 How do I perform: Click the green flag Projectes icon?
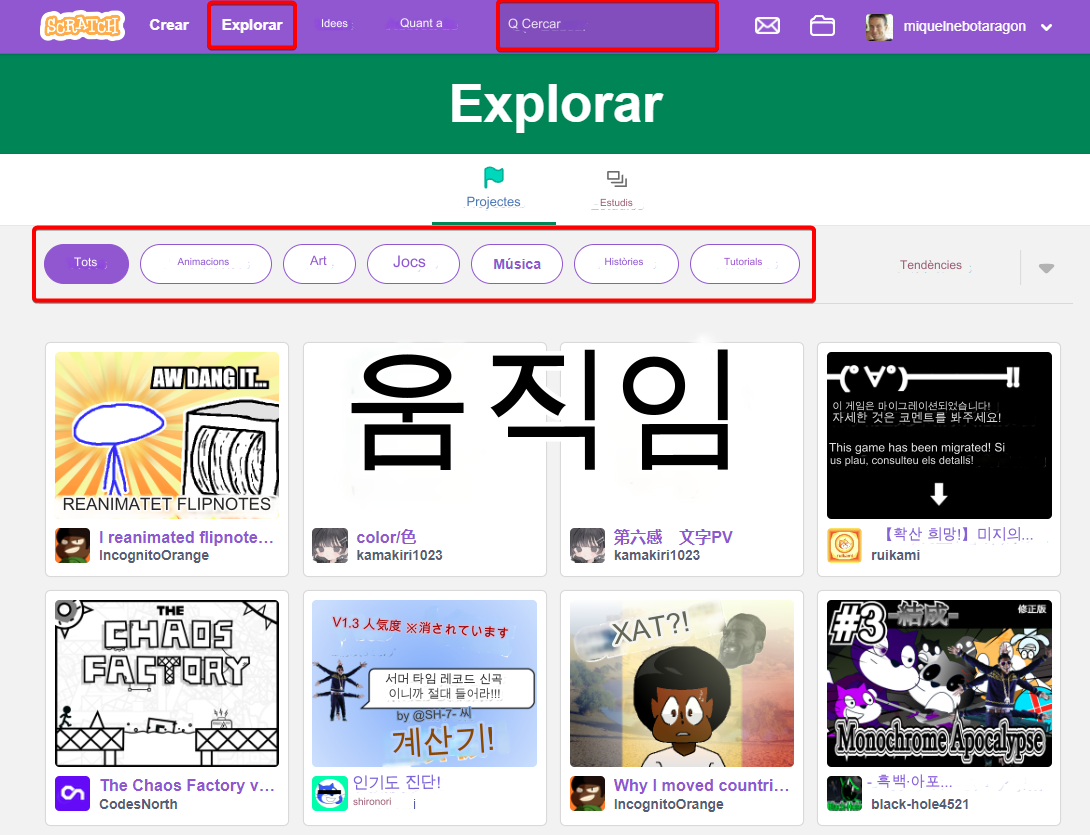click(x=493, y=178)
